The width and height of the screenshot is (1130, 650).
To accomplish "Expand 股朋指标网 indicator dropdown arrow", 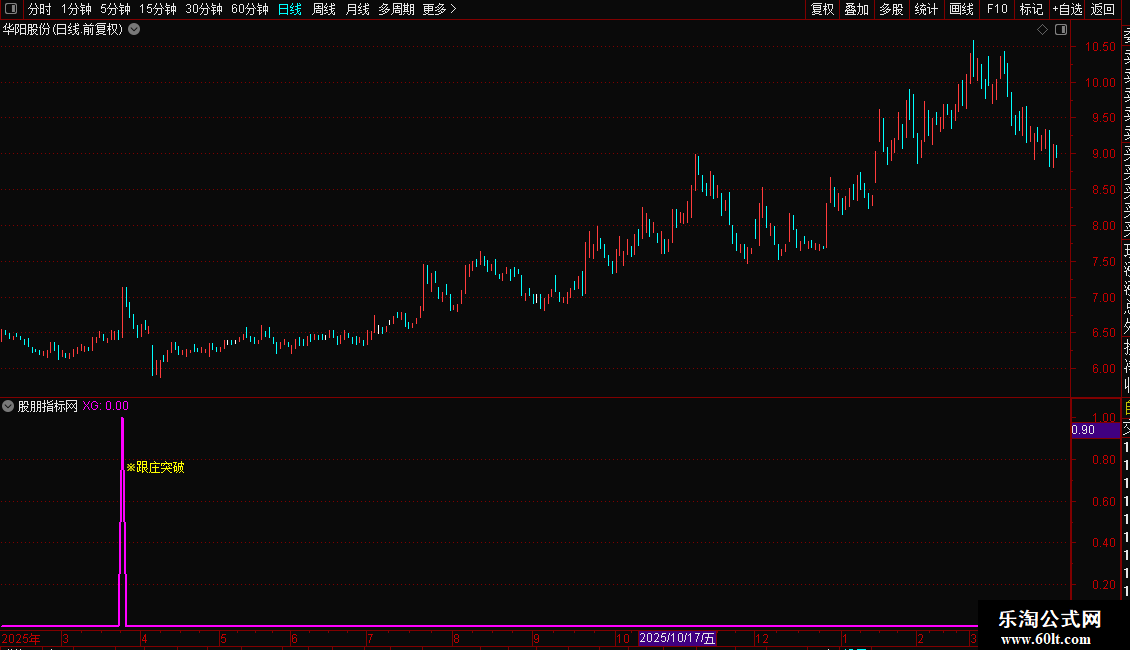I will pyautogui.click(x=8, y=406).
